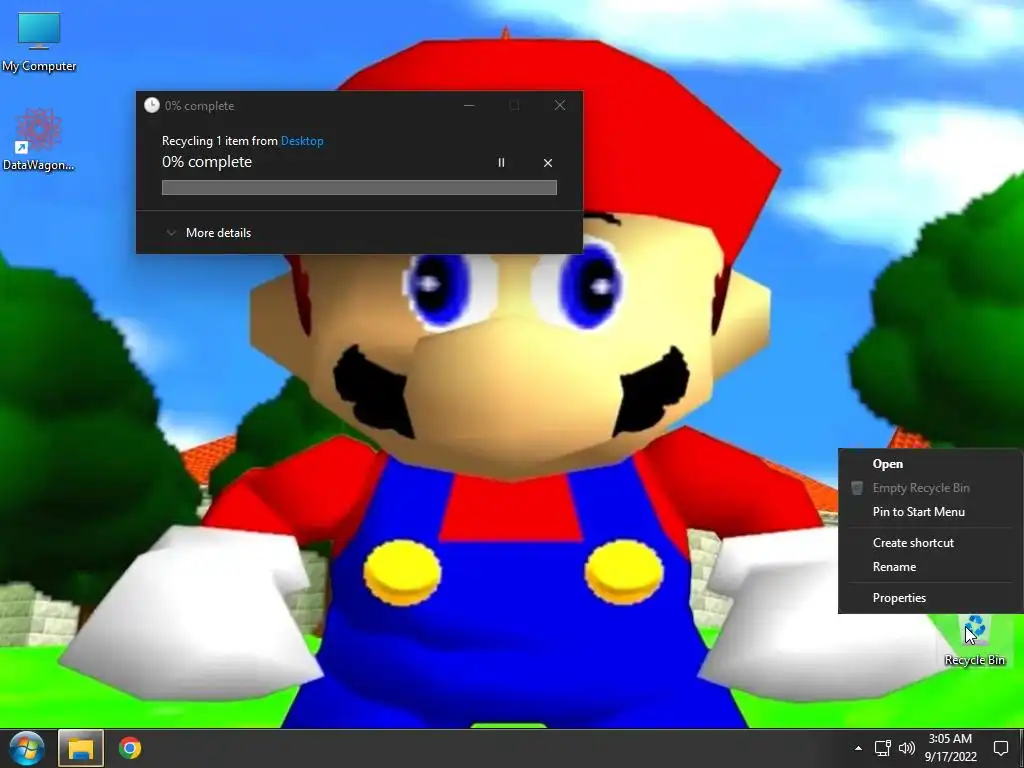Open the volume speaker tray icon
1024x768 pixels.
click(906, 748)
